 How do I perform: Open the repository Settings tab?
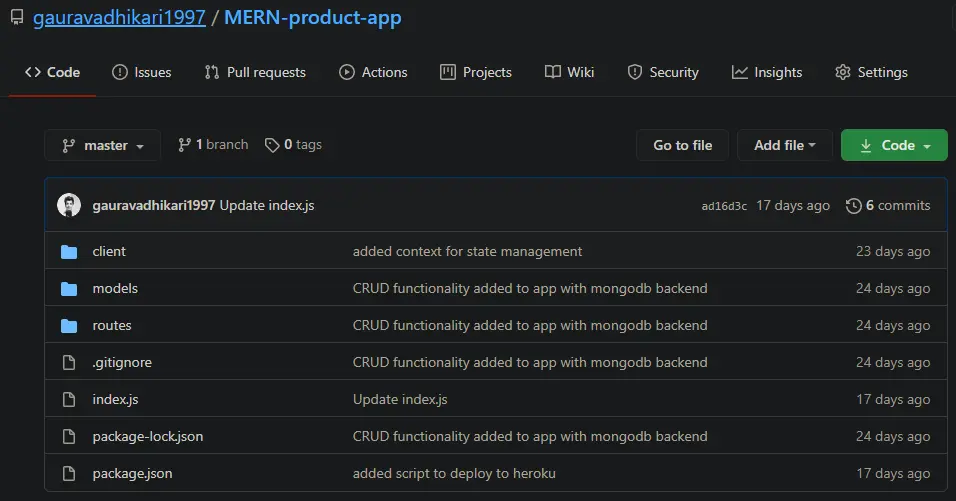(x=871, y=72)
